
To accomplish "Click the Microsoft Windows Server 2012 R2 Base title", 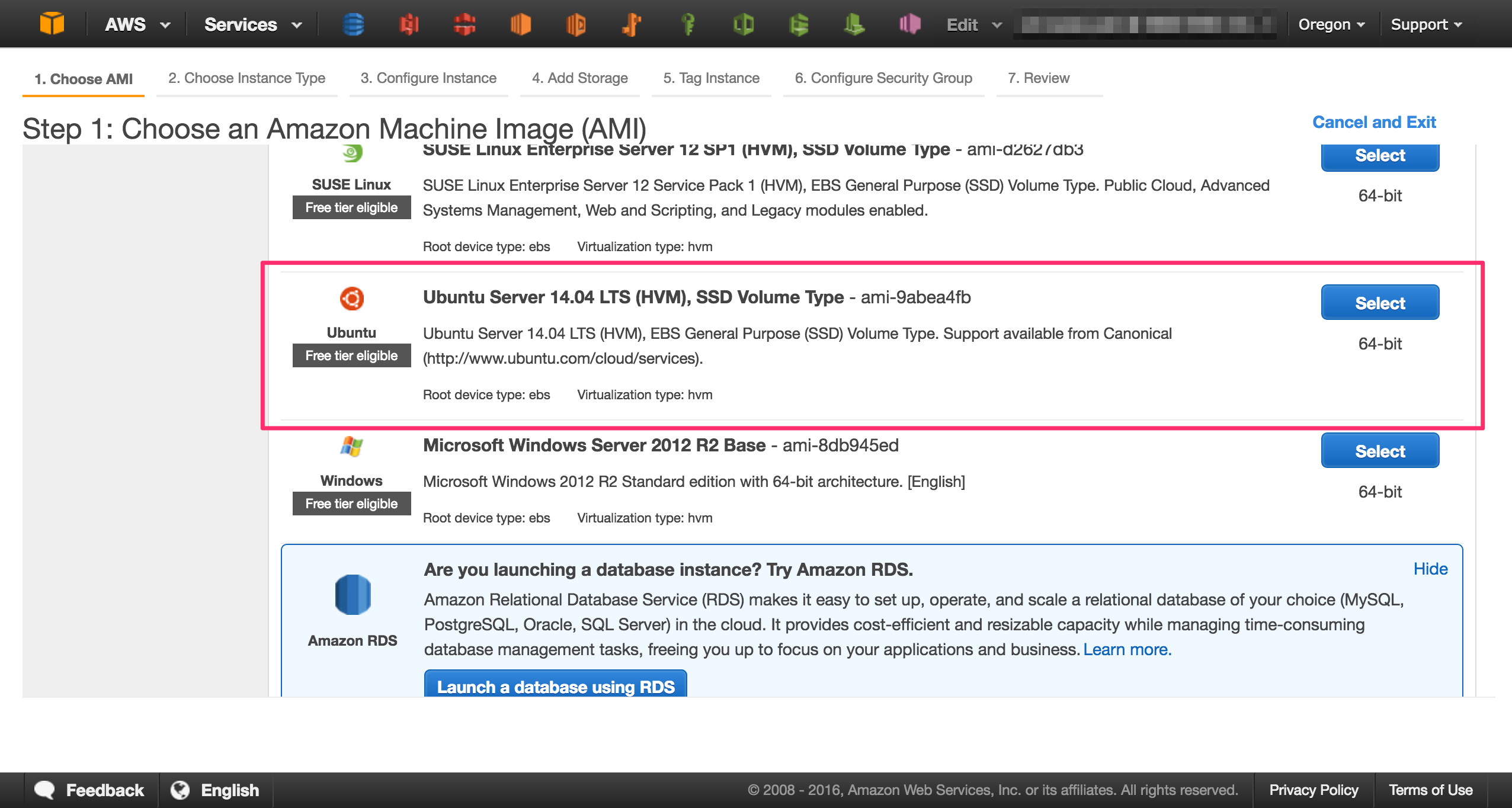I will pyautogui.click(x=594, y=445).
